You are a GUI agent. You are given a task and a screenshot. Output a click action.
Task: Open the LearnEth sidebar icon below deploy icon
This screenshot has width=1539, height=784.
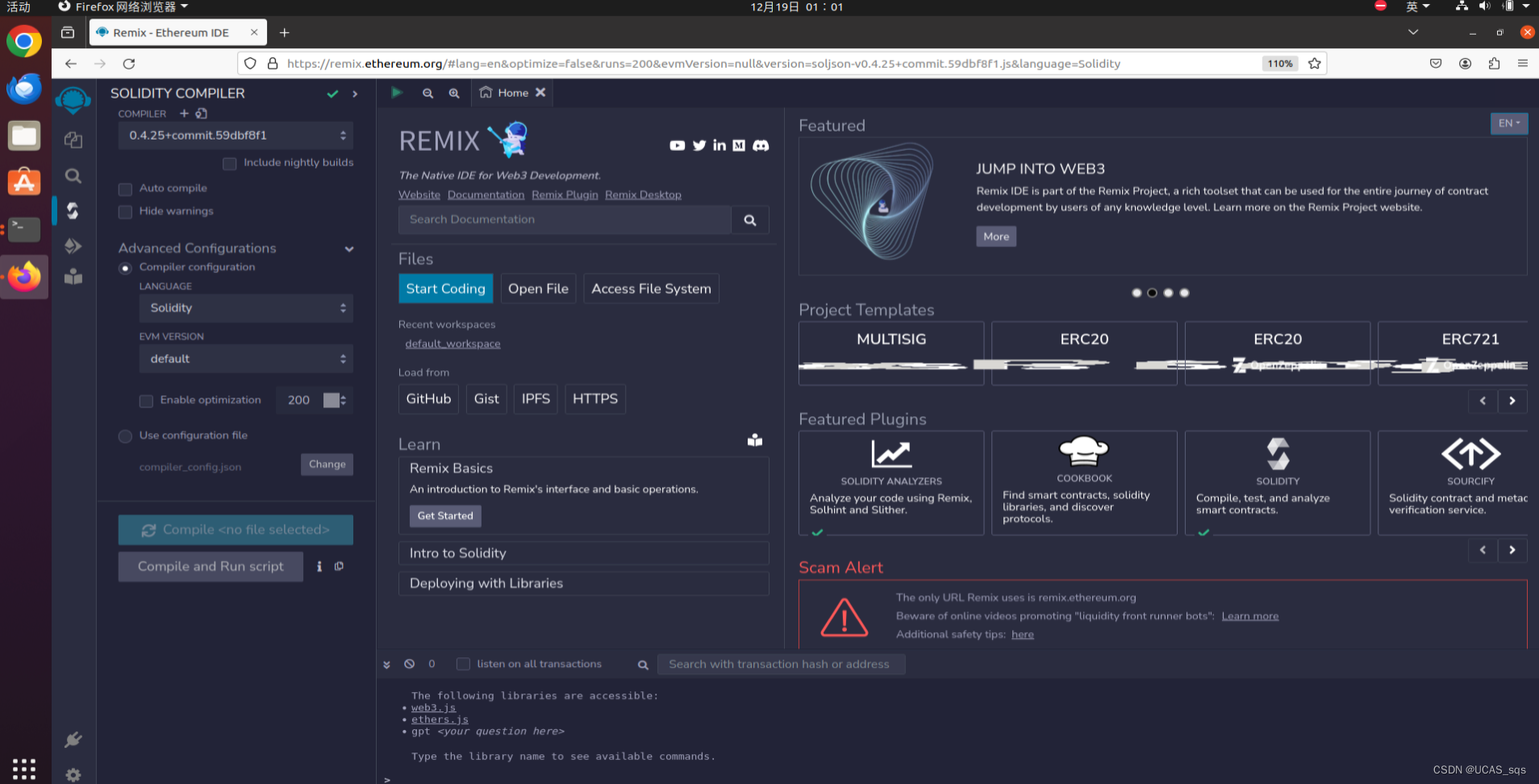[73, 277]
